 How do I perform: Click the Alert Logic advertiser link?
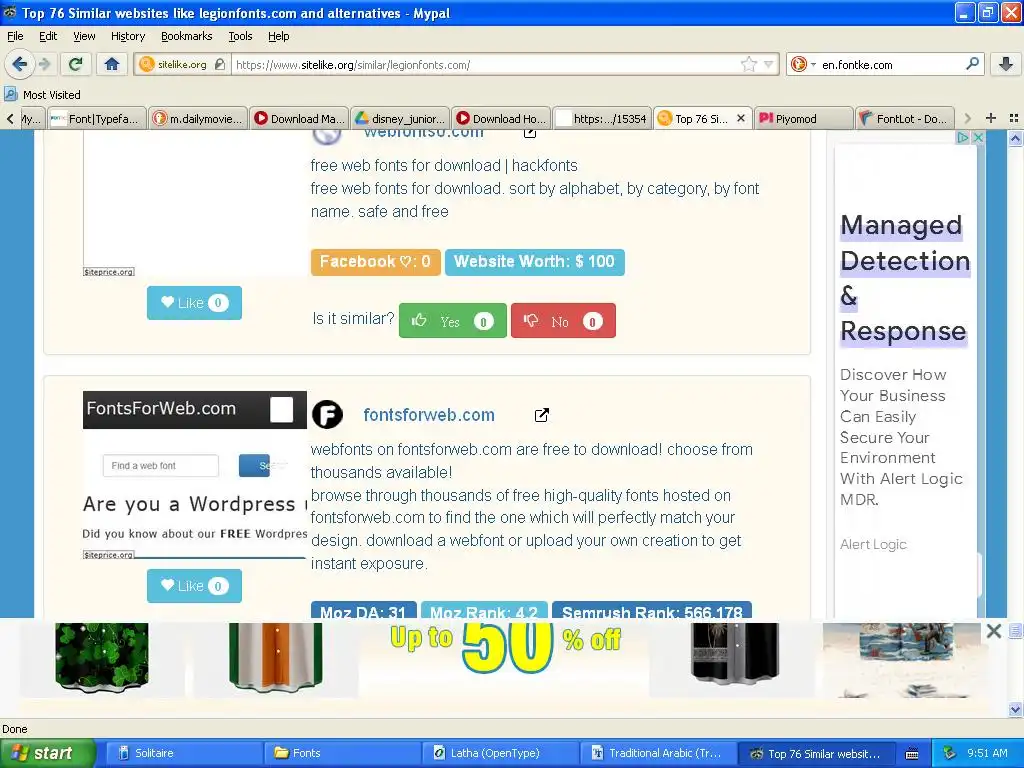873,544
